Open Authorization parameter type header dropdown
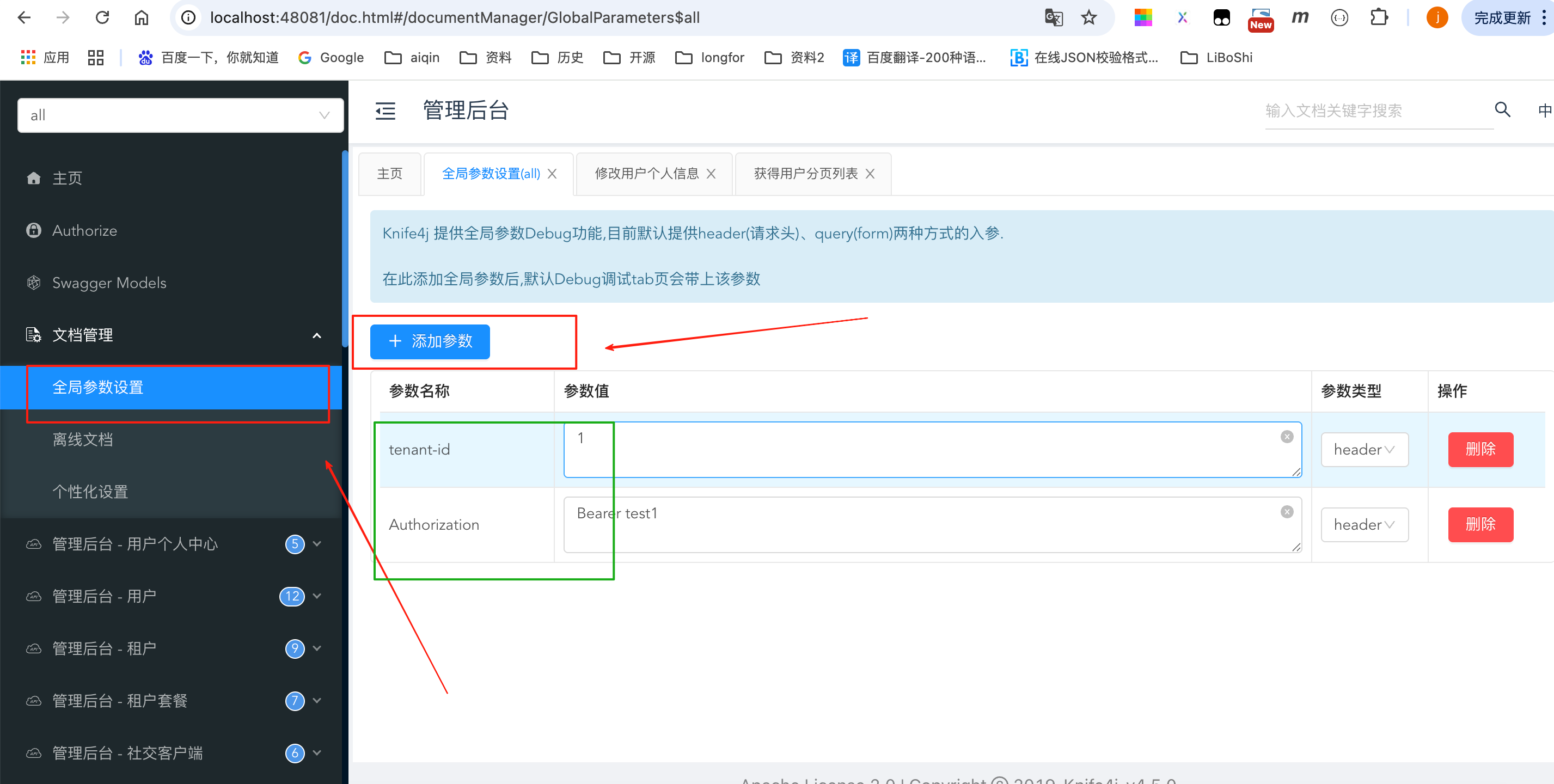Viewport: 1554px width, 784px height. click(x=1364, y=525)
